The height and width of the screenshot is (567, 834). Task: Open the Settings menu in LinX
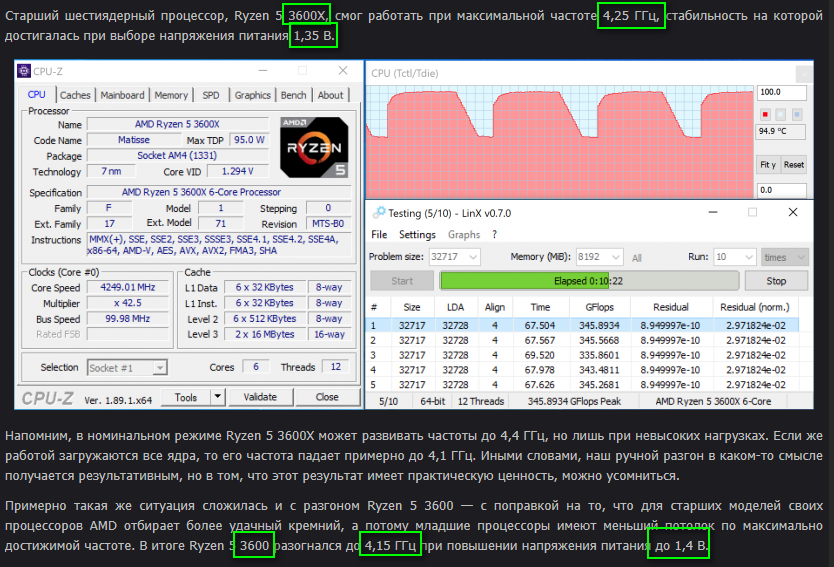[x=417, y=235]
